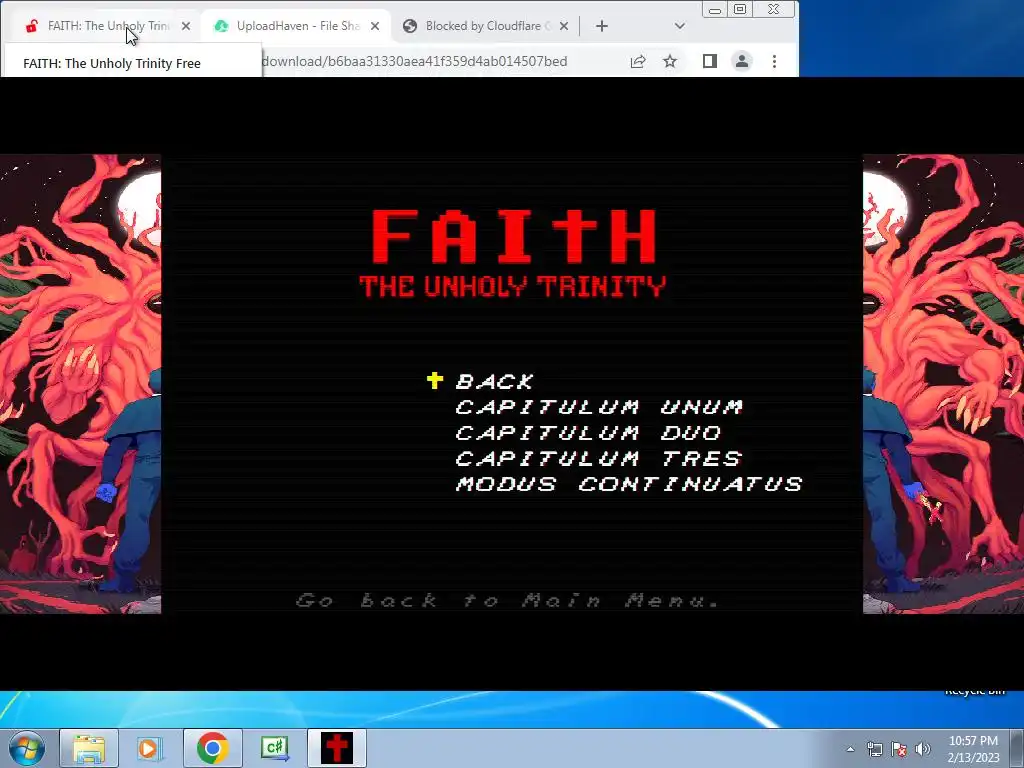The width and height of the screenshot is (1024, 768).
Task: Select CAPITULUM UNUM chapter
Action: coord(599,407)
